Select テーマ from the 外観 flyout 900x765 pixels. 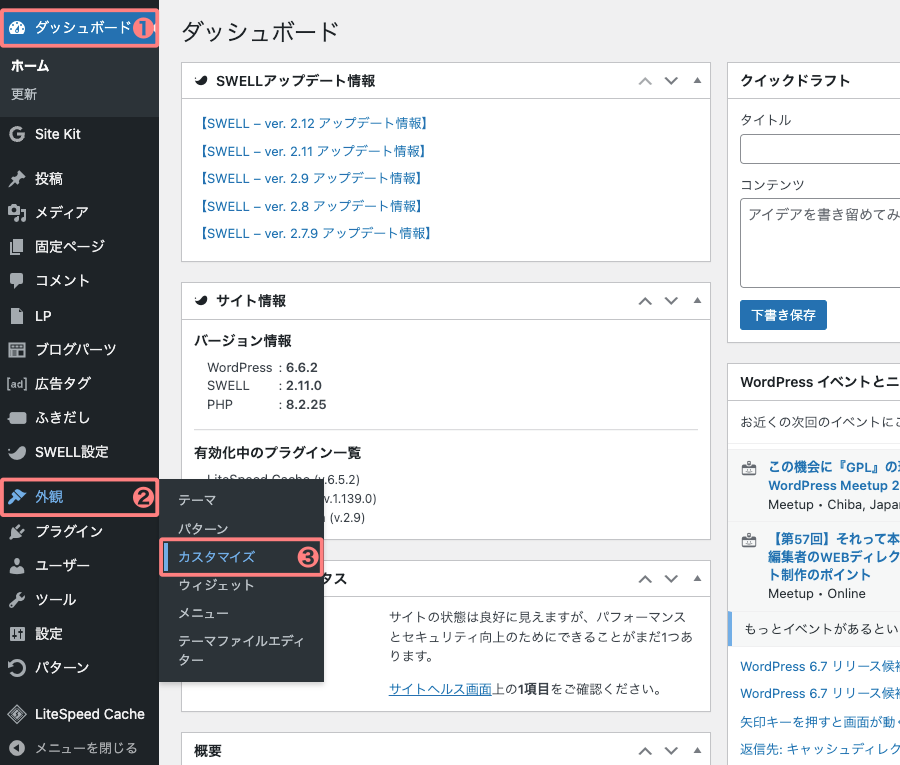point(197,500)
